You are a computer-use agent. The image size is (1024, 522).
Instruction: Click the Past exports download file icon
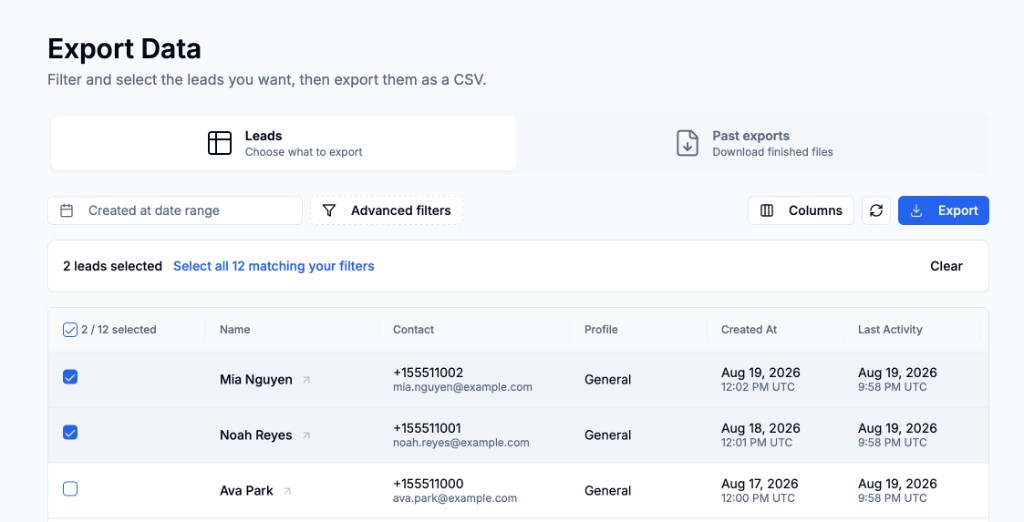point(687,143)
